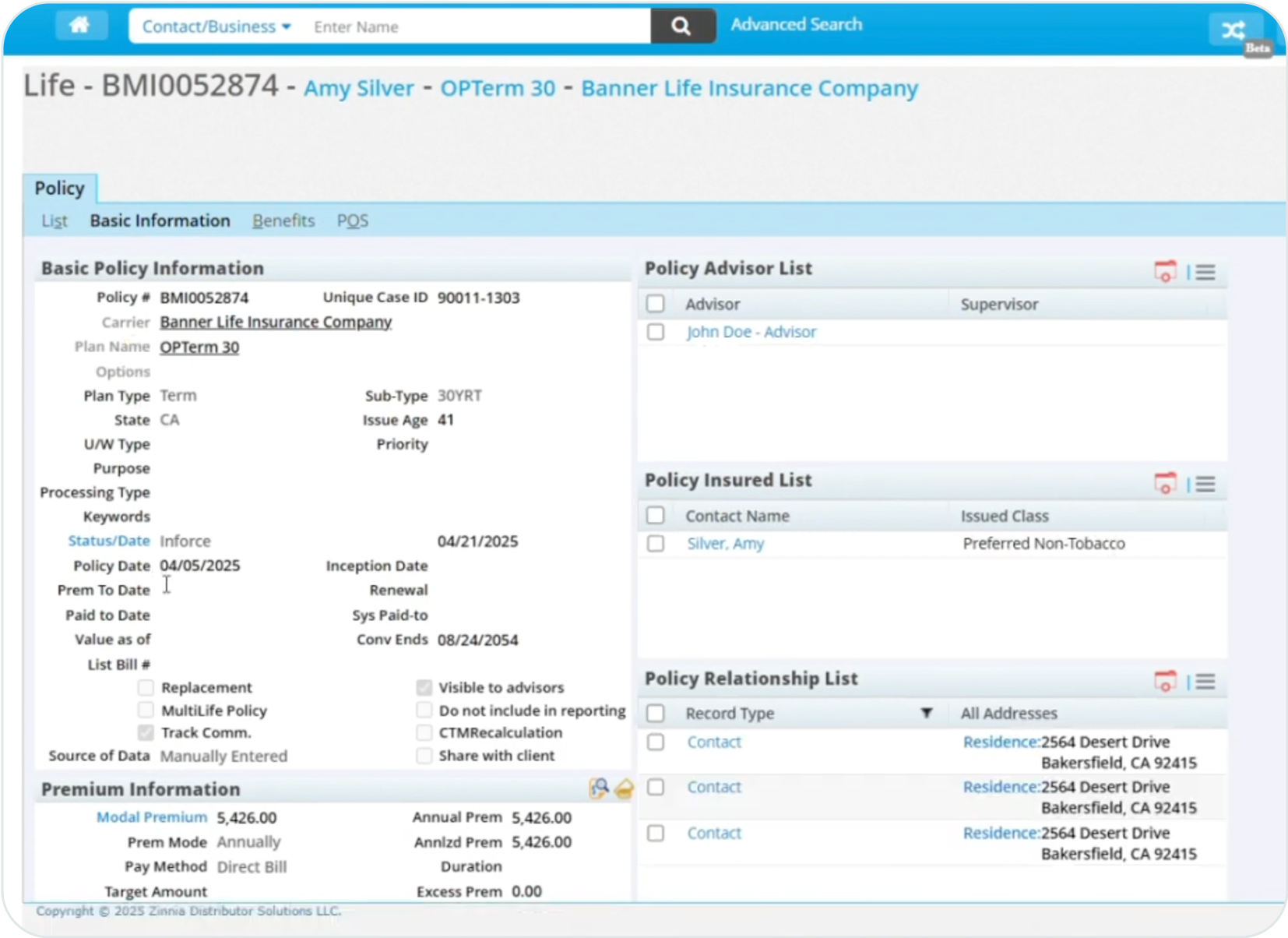This screenshot has height=938, width=1288.
Task: Toggle the Replacement checkbox
Action: [146, 687]
